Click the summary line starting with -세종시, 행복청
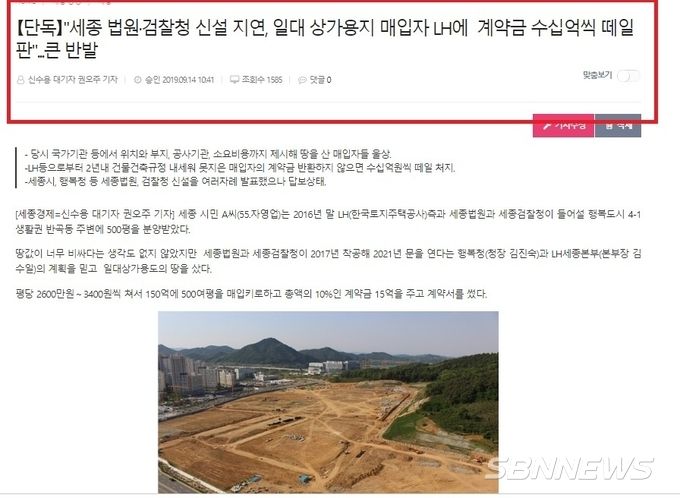Screen dimensions: 680x498 coord(175,182)
